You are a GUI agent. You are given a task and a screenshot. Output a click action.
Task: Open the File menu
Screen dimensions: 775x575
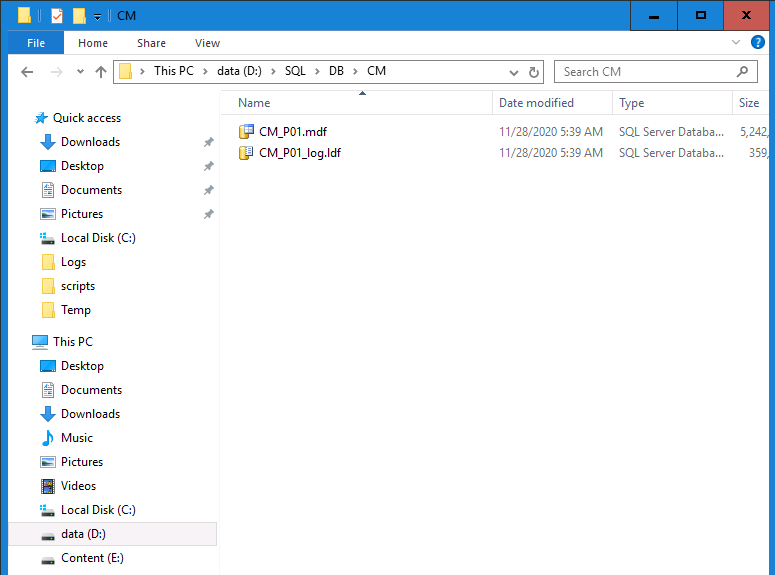tap(36, 43)
